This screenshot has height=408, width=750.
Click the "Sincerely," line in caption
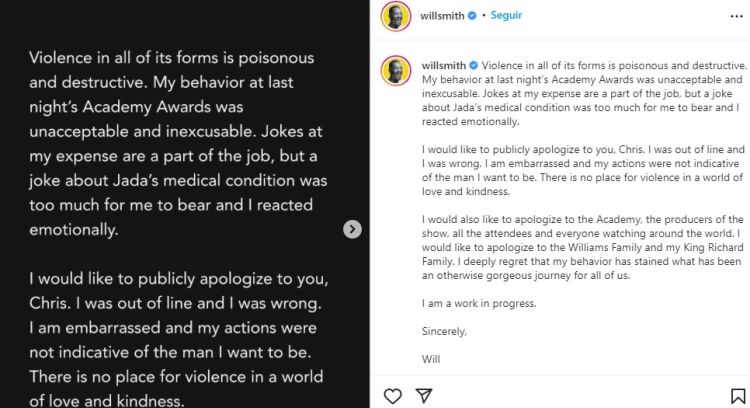point(444,330)
